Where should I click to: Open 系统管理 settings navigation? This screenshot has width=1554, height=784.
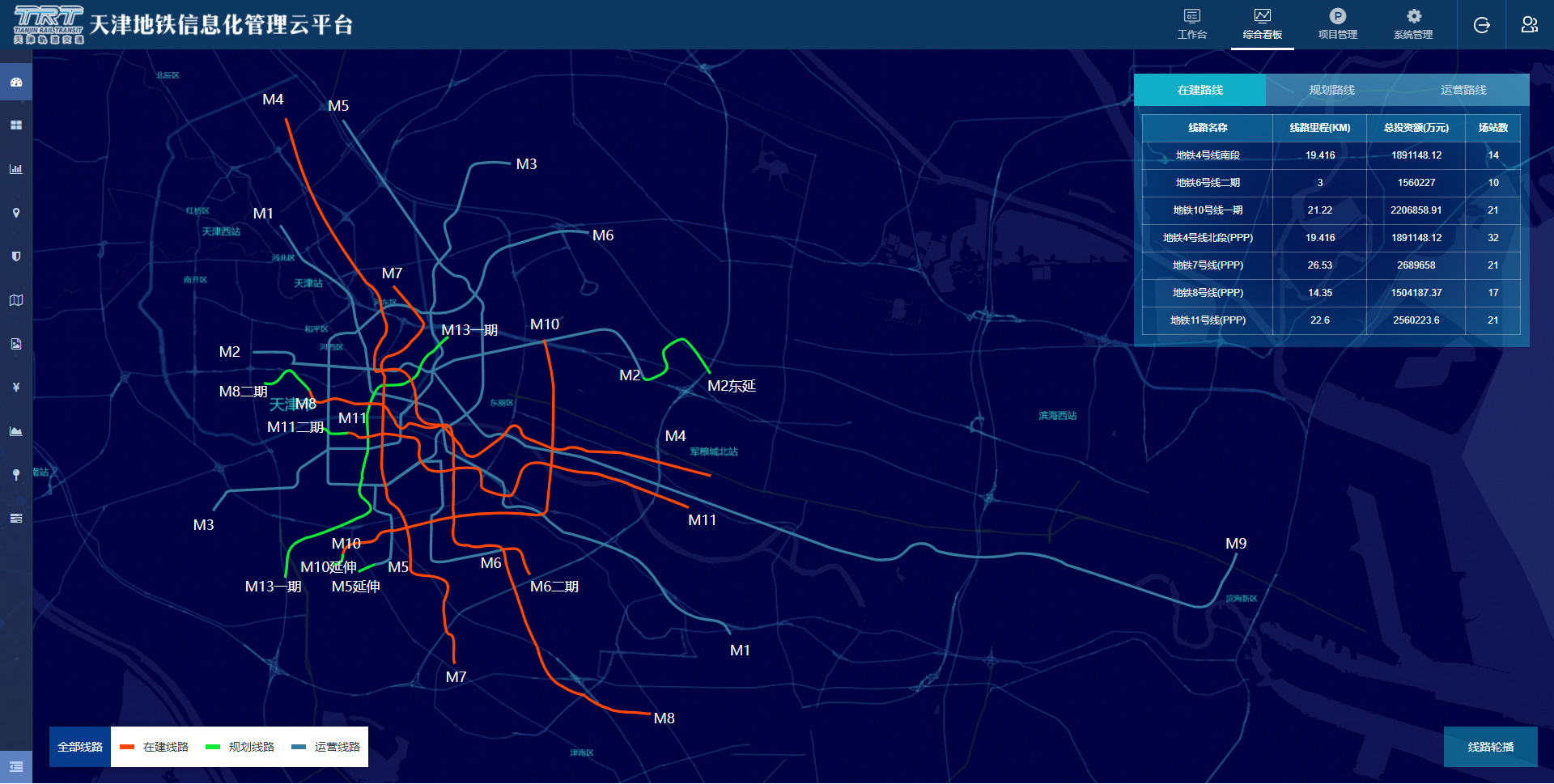pos(1413,25)
